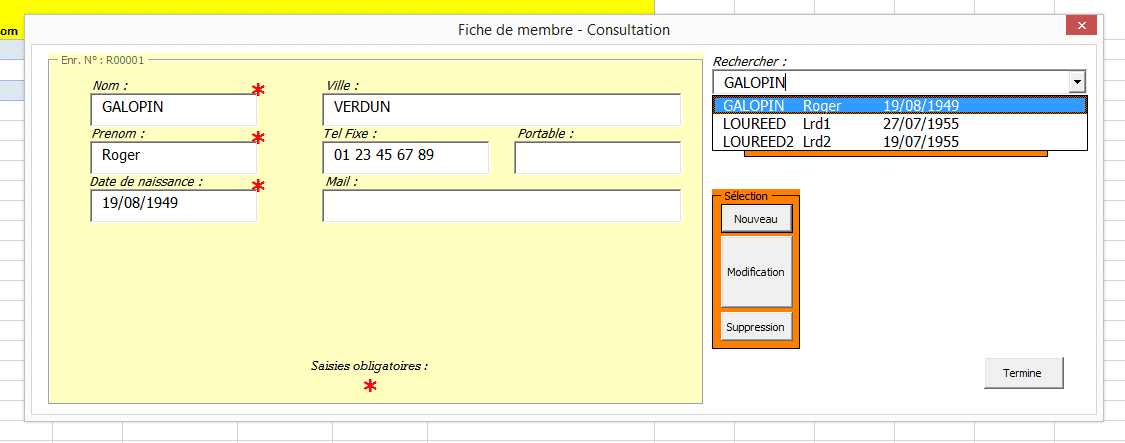Click the Nom label
Image resolution: width=1125 pixels, height=443 pixels.
coord(110,85)
